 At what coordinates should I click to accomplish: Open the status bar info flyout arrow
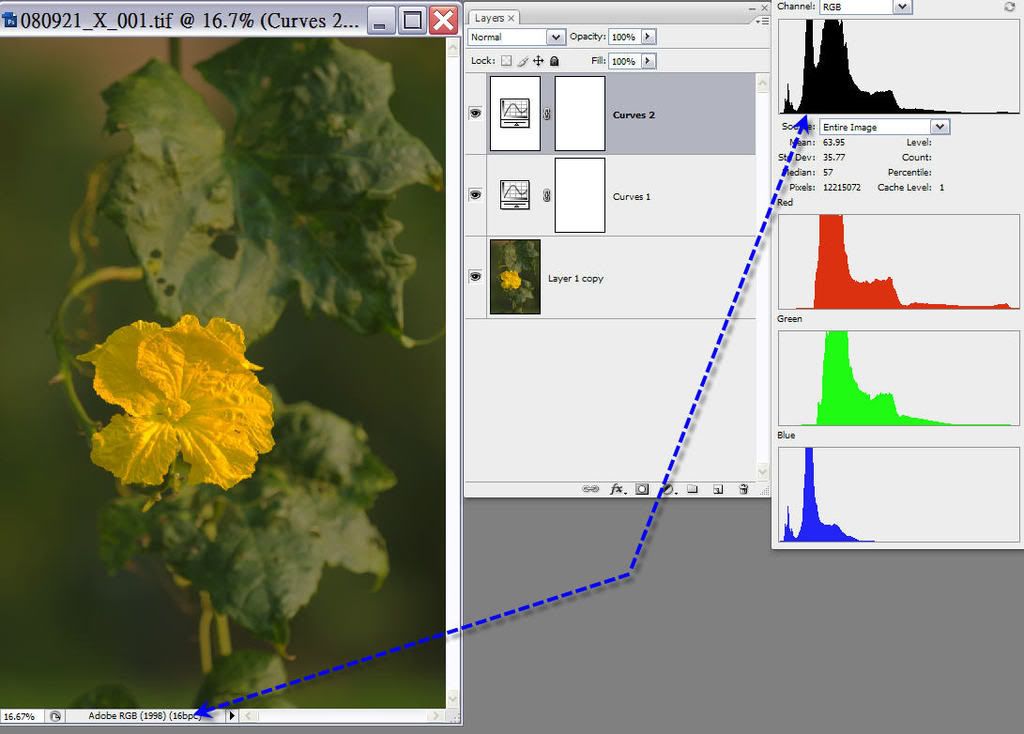pyautogui.click(x=232, y=716)
